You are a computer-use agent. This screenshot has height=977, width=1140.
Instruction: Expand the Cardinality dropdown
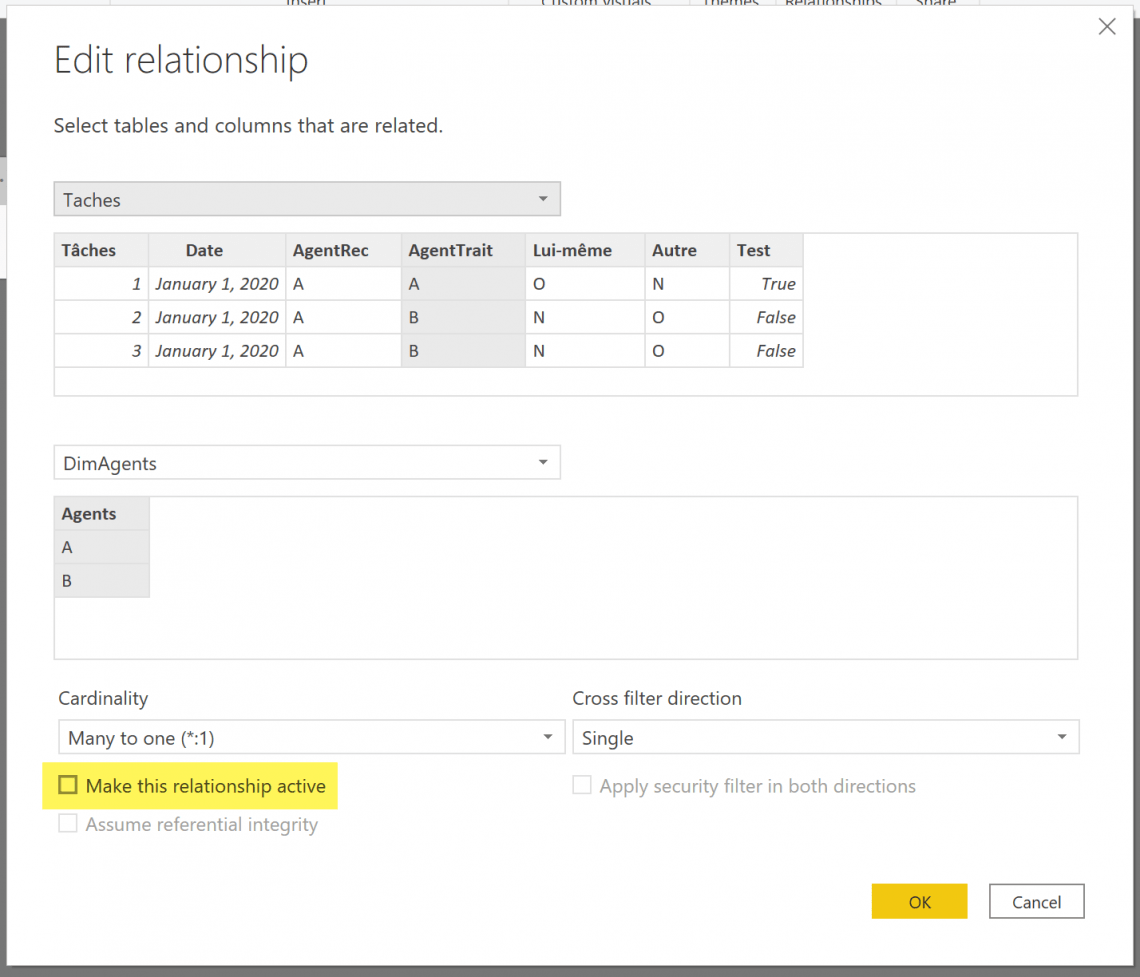[548, 736]
